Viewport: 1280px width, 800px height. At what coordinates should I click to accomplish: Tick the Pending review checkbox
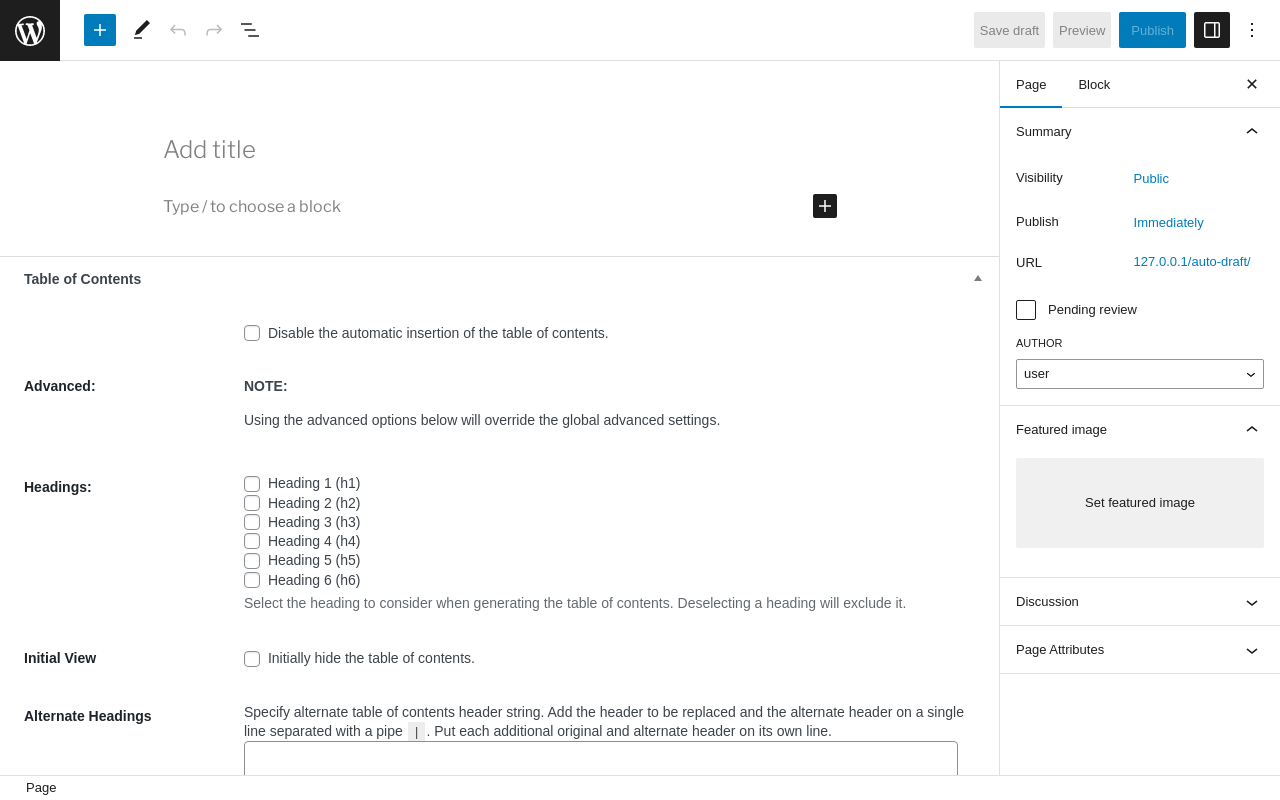(x=1026, y=310)
